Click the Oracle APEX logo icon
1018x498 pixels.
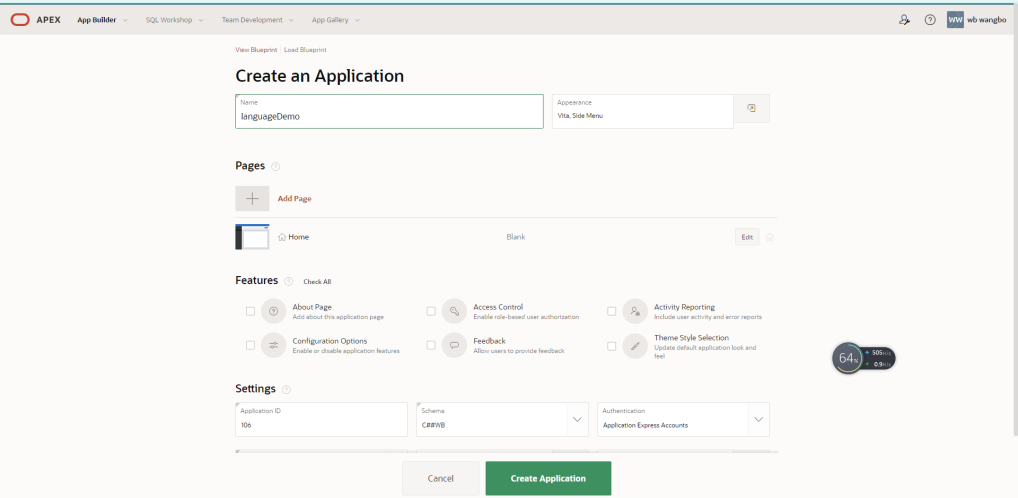[20, 20]
